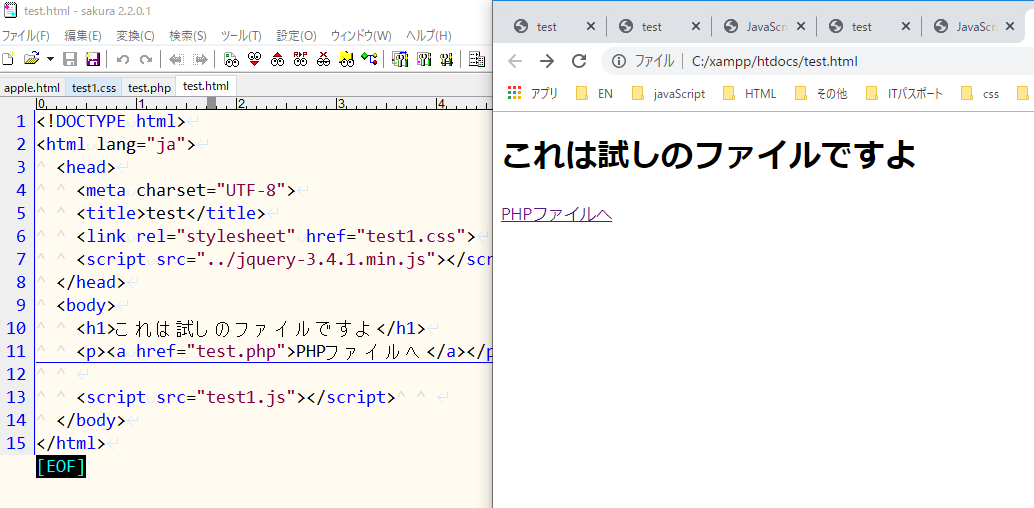
Task: Select the test.html editor tab
Action: [206, 86]
